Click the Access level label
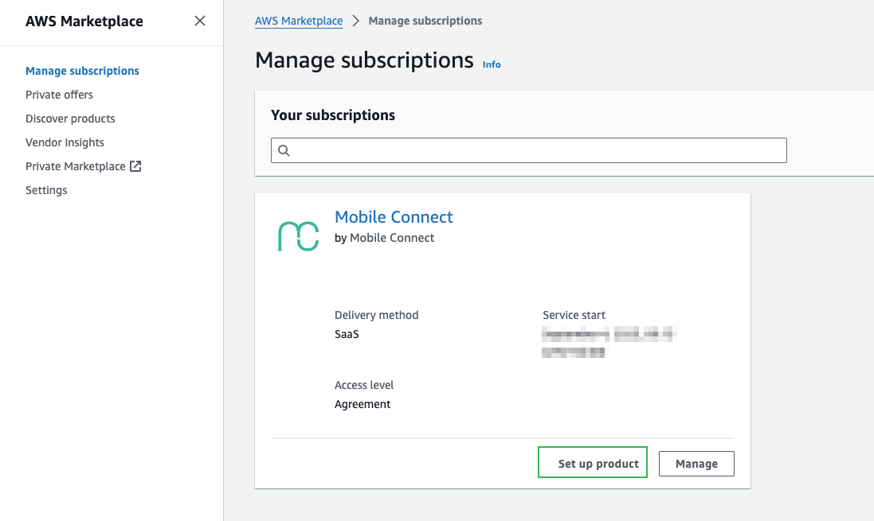This screenshot has height=521, width=874. pos(364,386)
